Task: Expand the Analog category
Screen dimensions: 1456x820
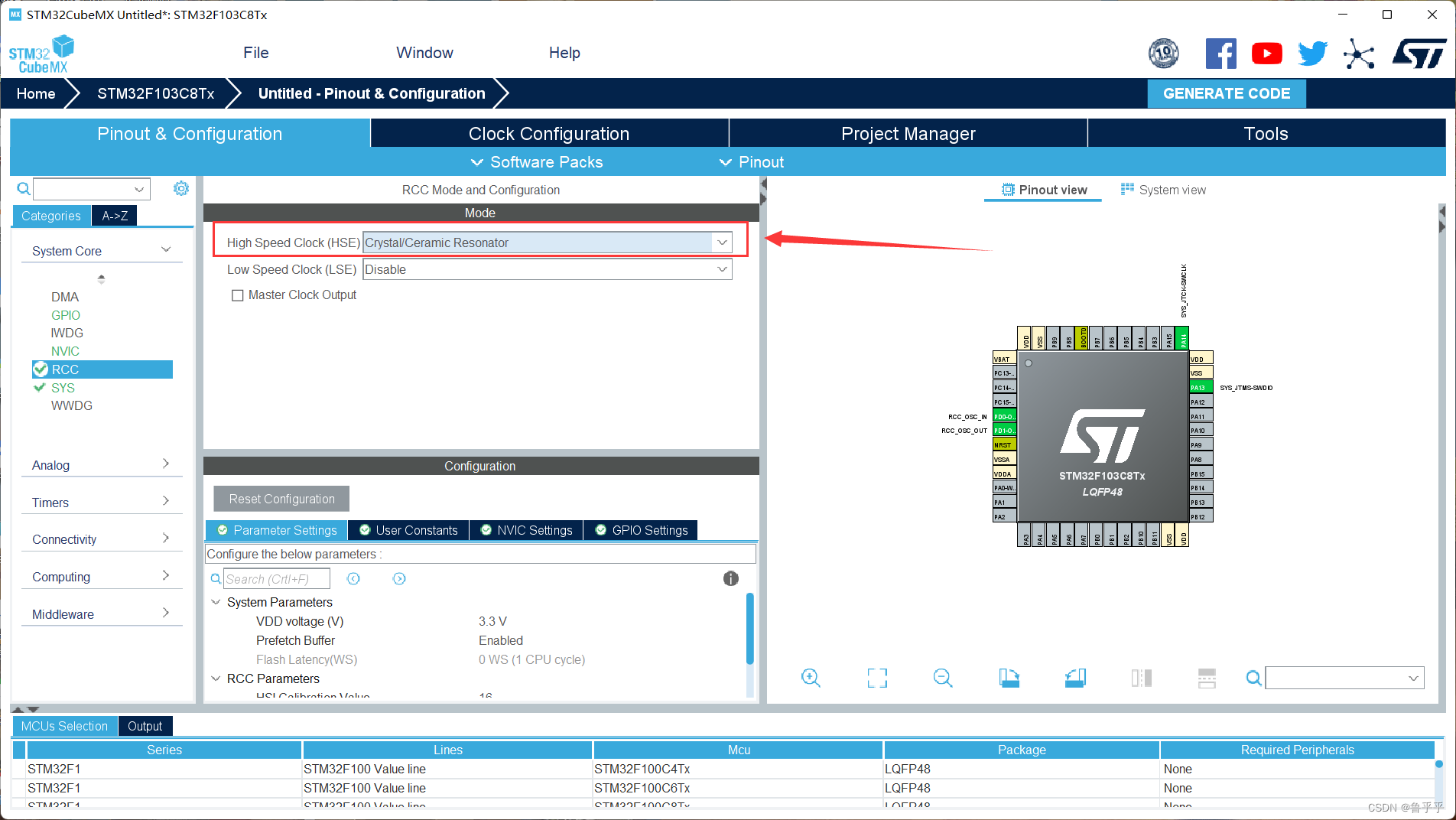Action: [x=166, y=464]
